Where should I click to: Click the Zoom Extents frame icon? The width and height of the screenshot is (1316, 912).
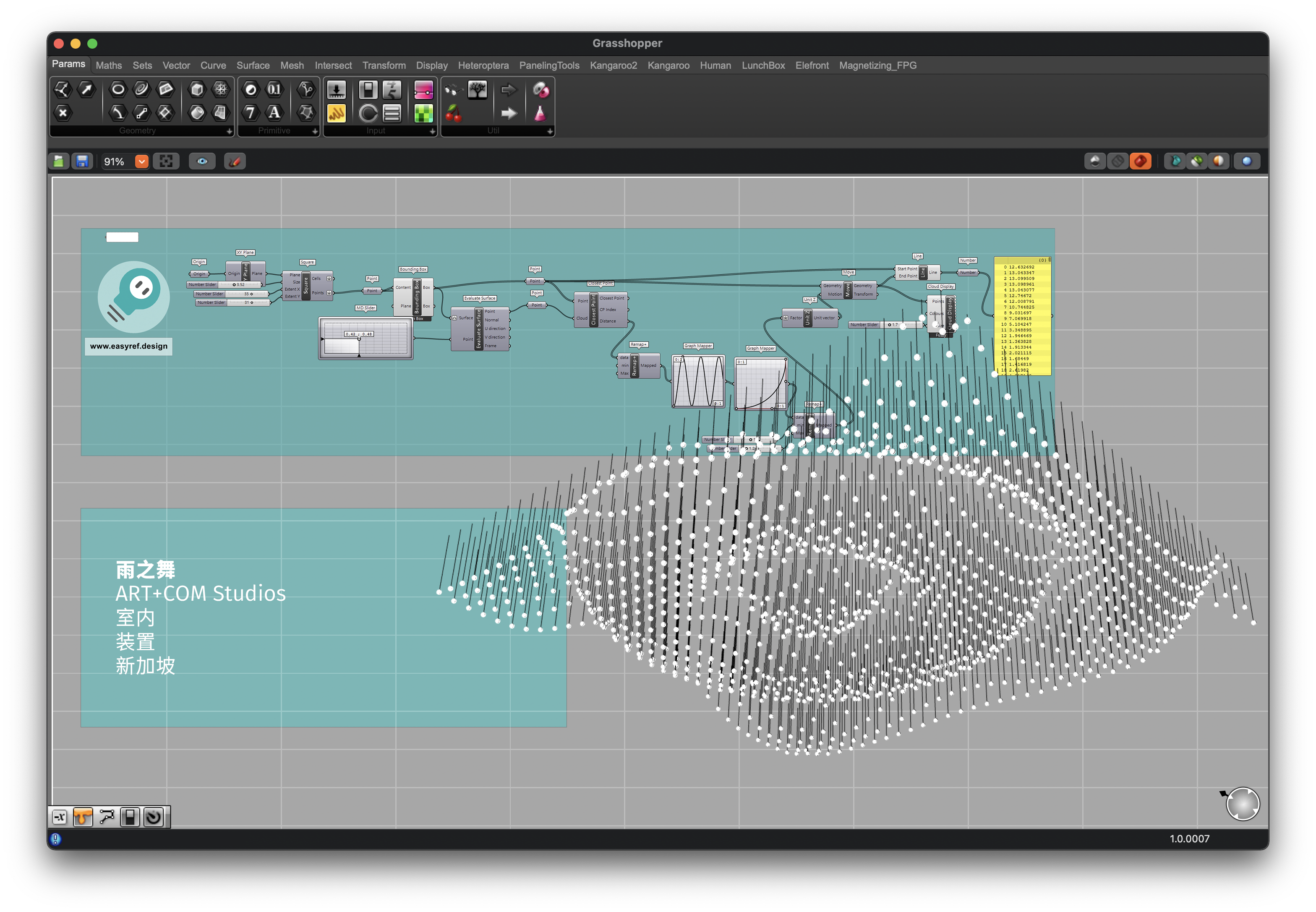point(166,162)
